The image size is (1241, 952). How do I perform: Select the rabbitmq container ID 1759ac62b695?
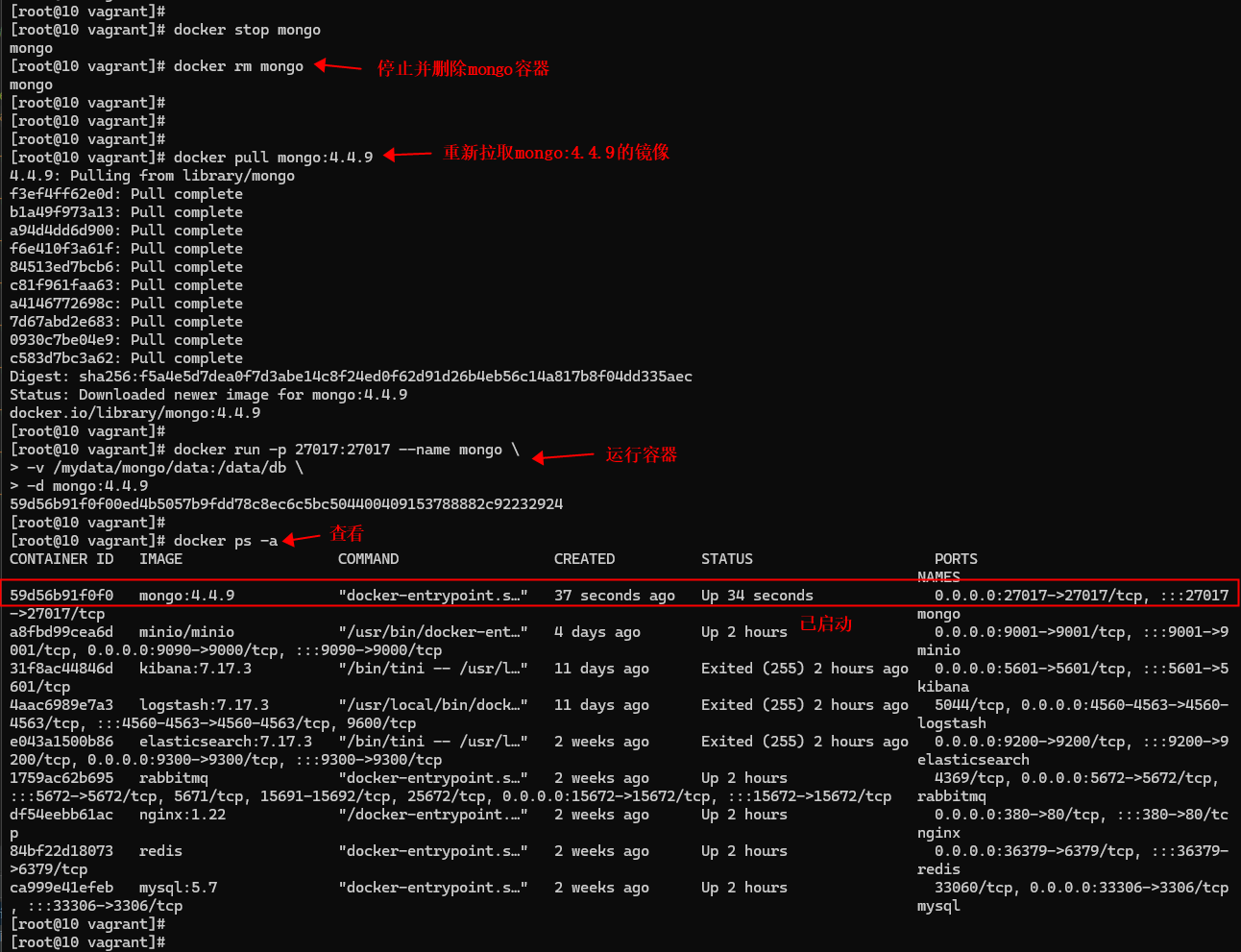tap(62, 777)
